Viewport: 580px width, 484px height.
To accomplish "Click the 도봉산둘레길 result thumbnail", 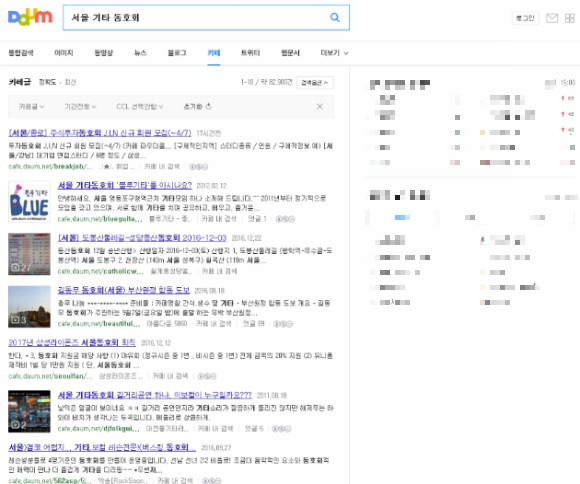I will pyautogui.click(x=29, y=254).
